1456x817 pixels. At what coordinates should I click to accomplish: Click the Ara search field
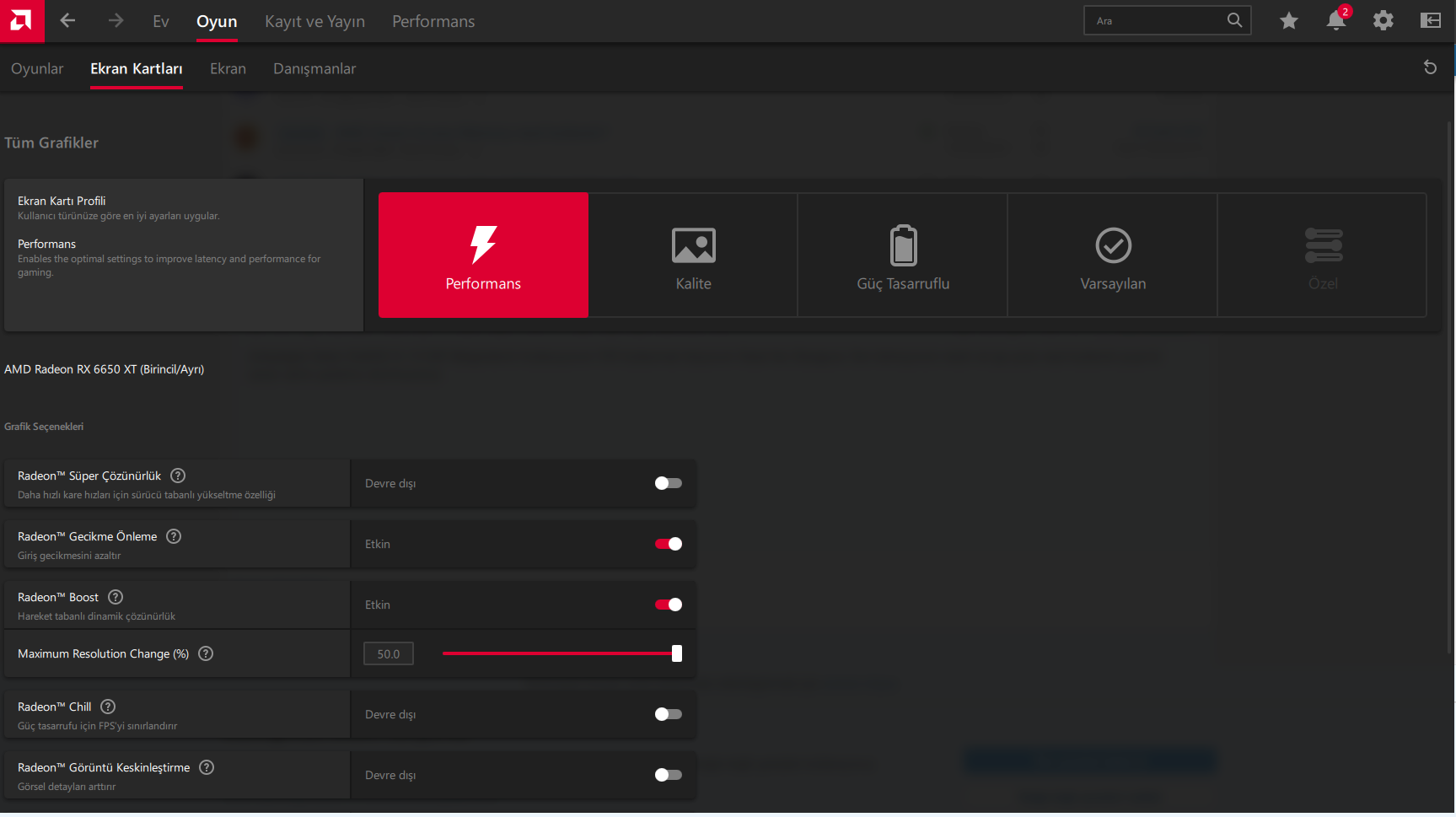(x=1168, y=20)
